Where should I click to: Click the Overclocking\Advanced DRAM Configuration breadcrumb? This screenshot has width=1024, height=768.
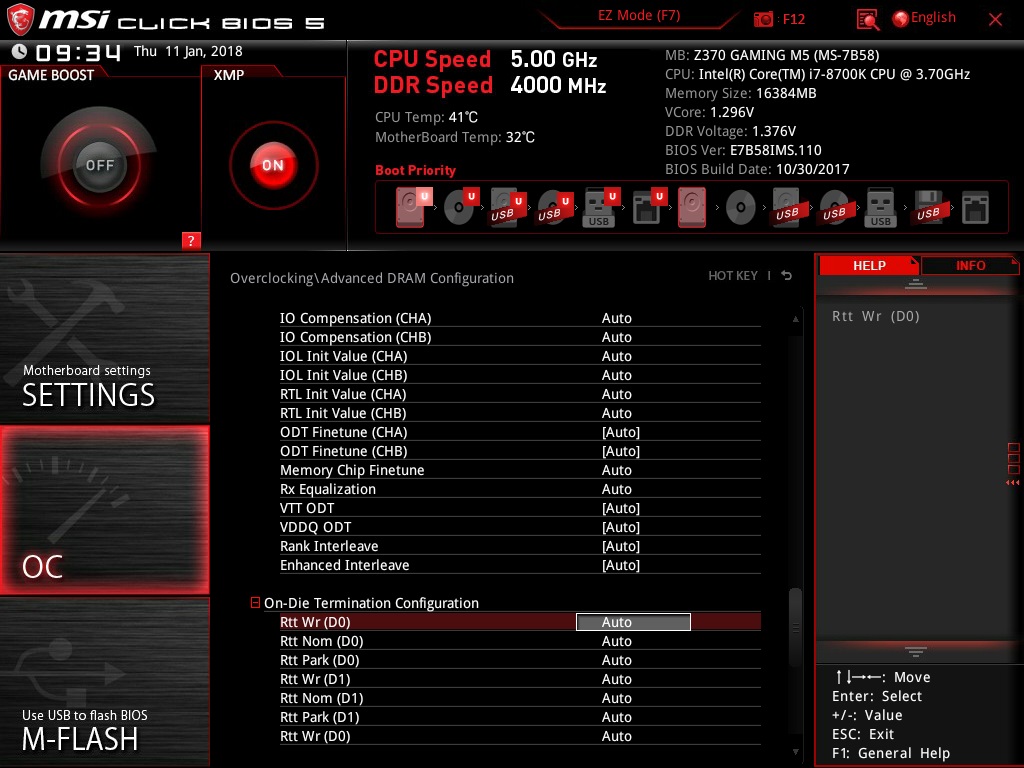(372, 278)
